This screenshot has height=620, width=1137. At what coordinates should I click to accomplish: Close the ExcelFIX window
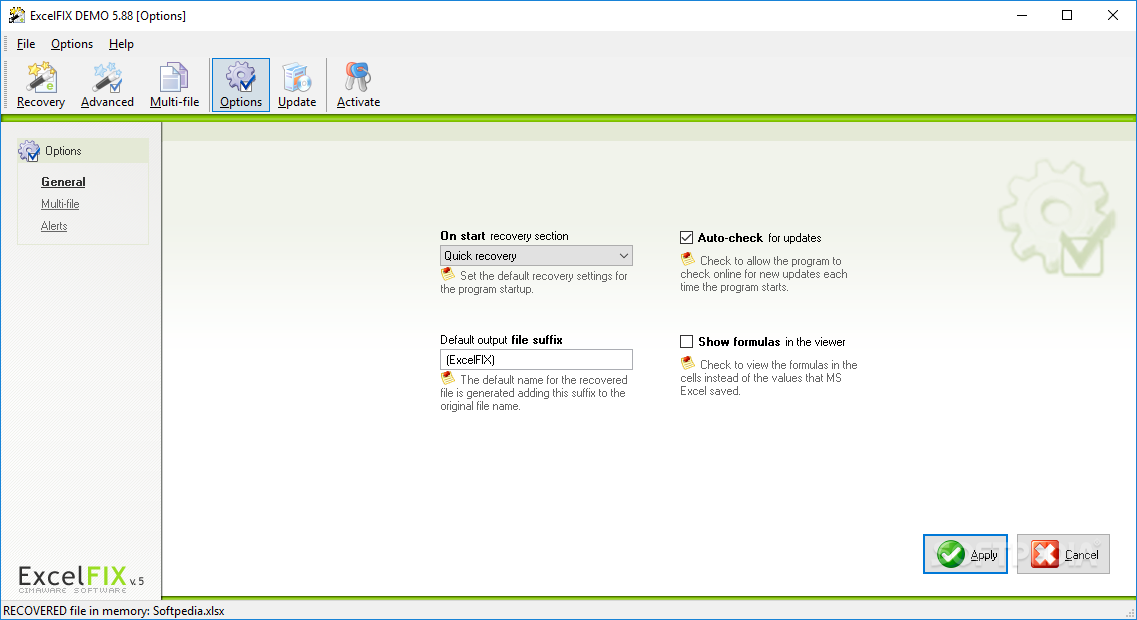point(1112,15)
